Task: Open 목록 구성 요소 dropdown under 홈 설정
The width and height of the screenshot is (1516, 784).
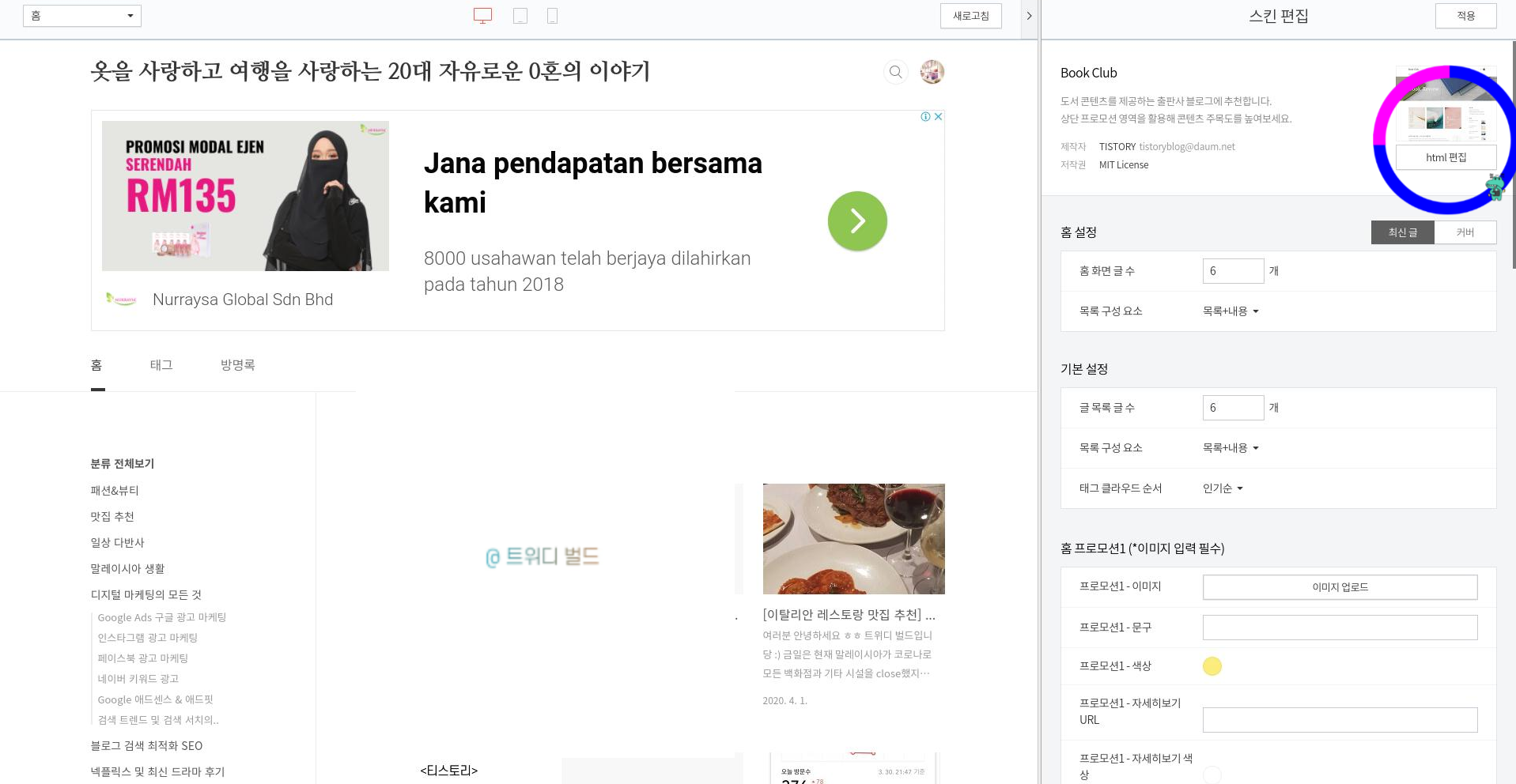Action: (1231, 311)
